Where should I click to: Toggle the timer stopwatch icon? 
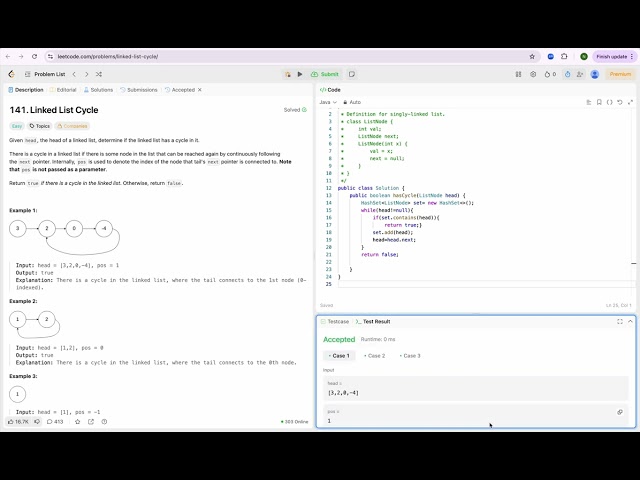click(568, 74)
